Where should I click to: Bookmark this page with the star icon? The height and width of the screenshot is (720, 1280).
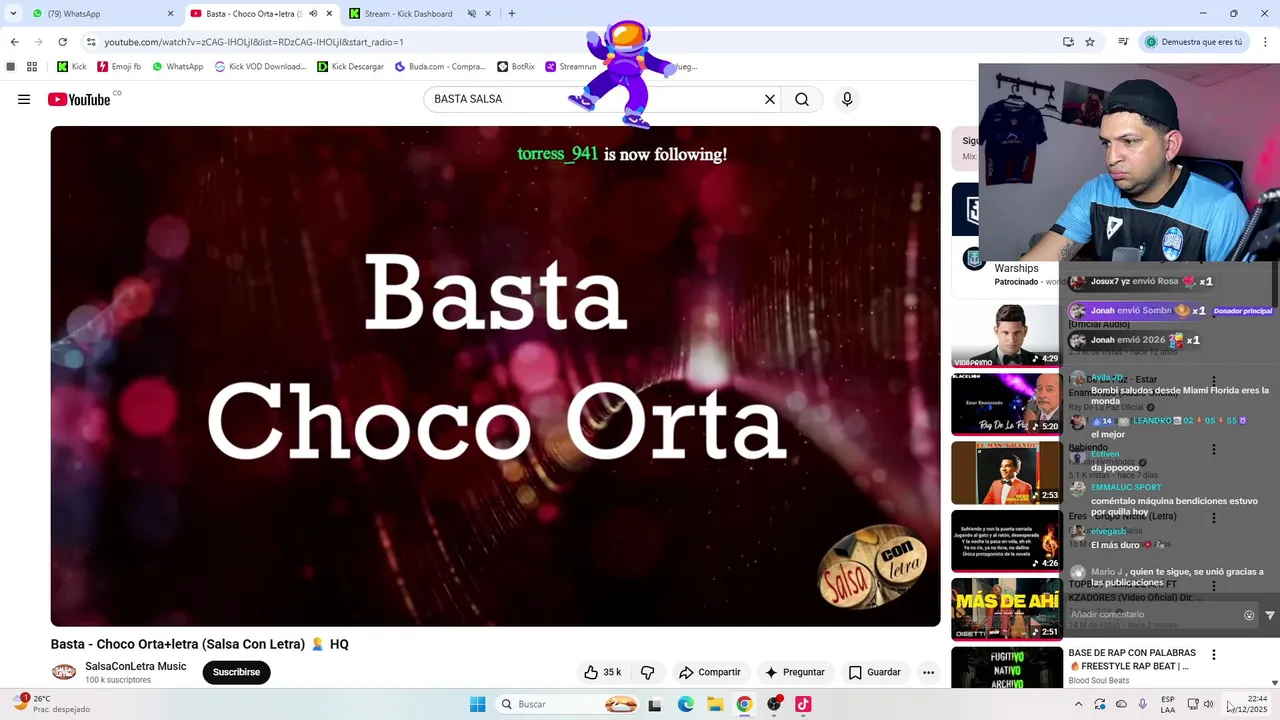(1090, 42)
